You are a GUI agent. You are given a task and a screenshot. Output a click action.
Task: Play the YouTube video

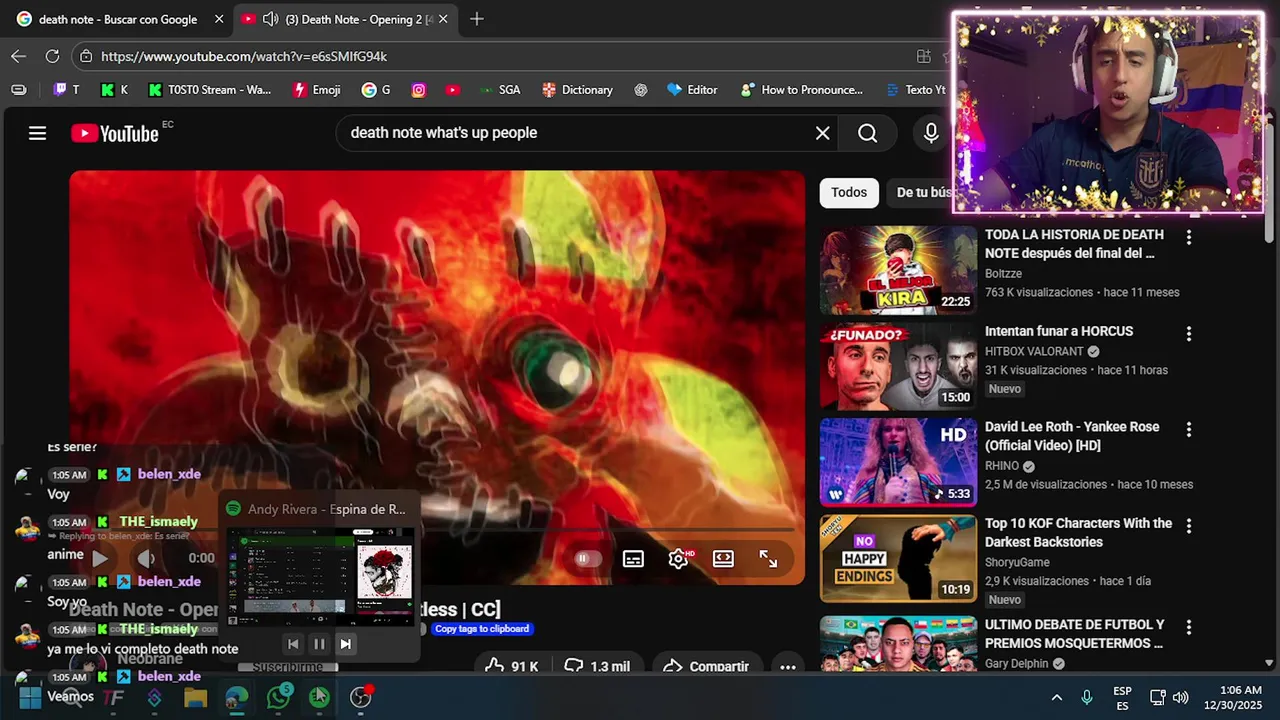pyautogui.click(x=100, y=558)
